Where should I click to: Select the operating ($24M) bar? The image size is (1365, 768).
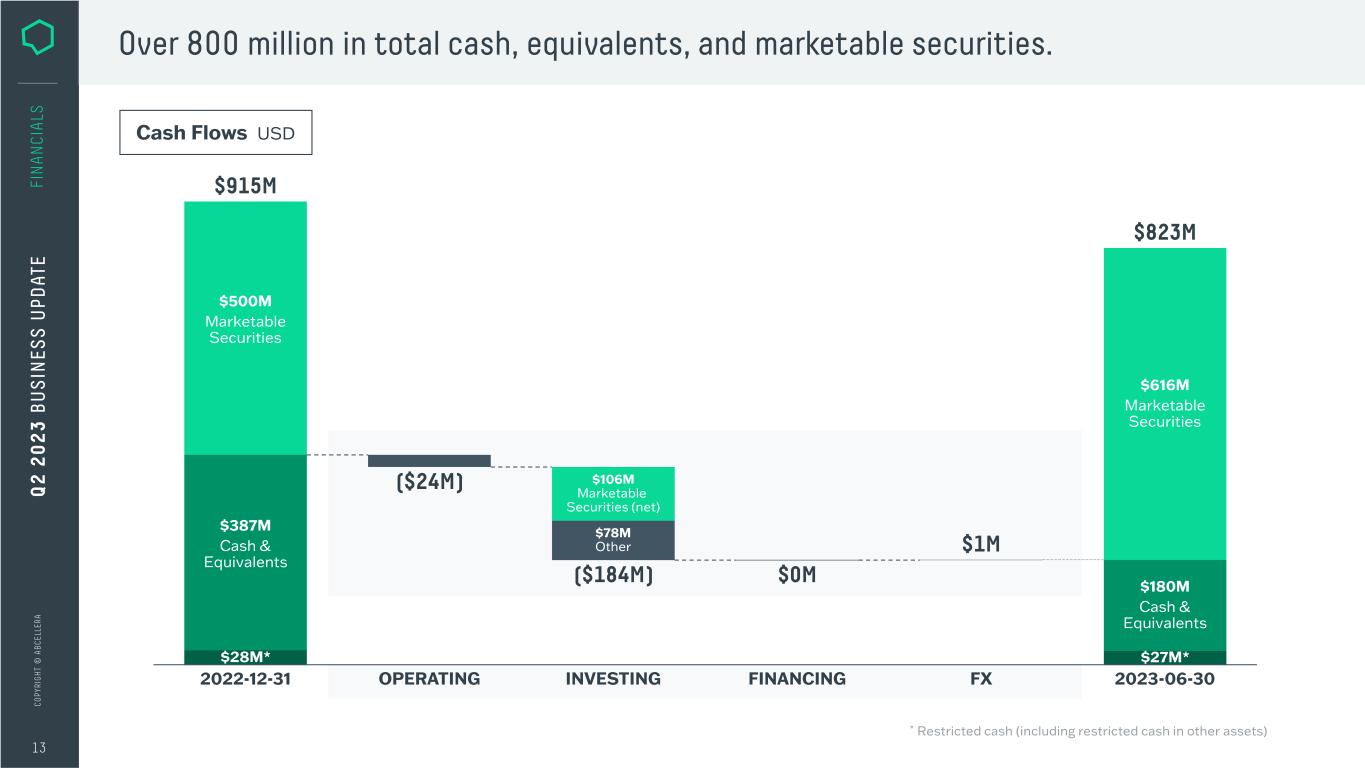429,461
